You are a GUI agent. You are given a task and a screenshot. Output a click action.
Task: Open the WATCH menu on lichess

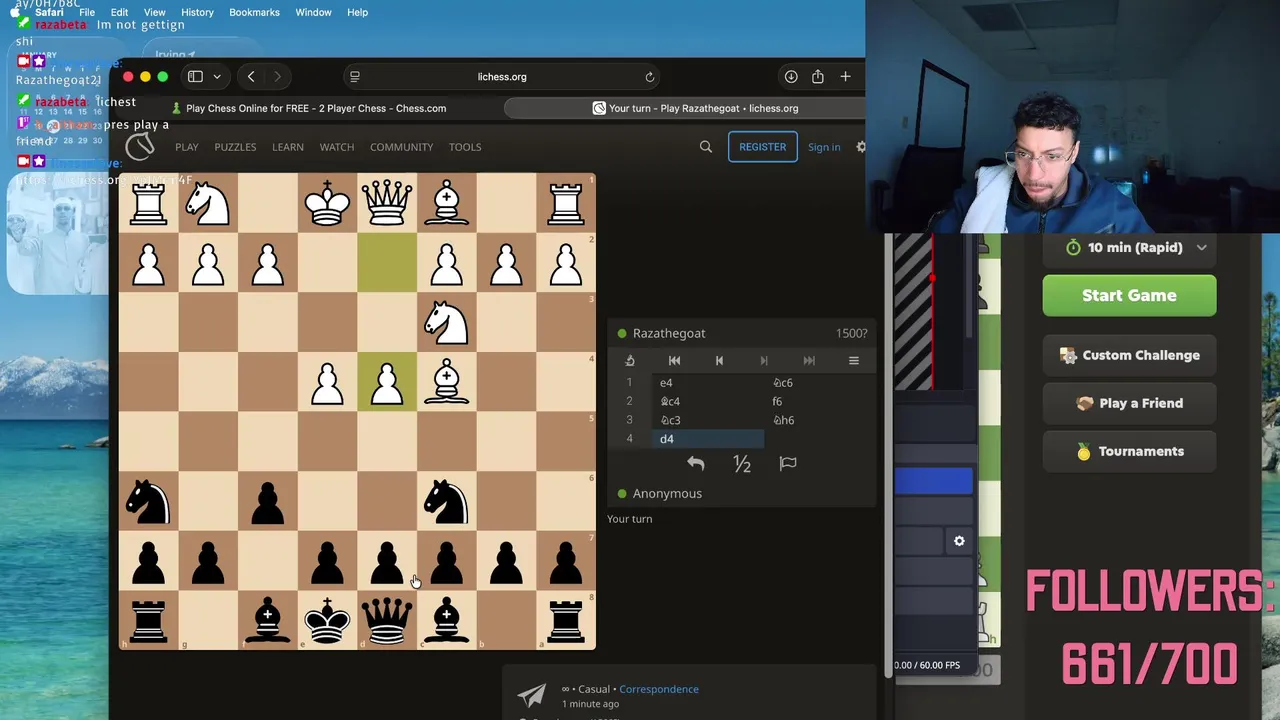click(x=337, y=147)
